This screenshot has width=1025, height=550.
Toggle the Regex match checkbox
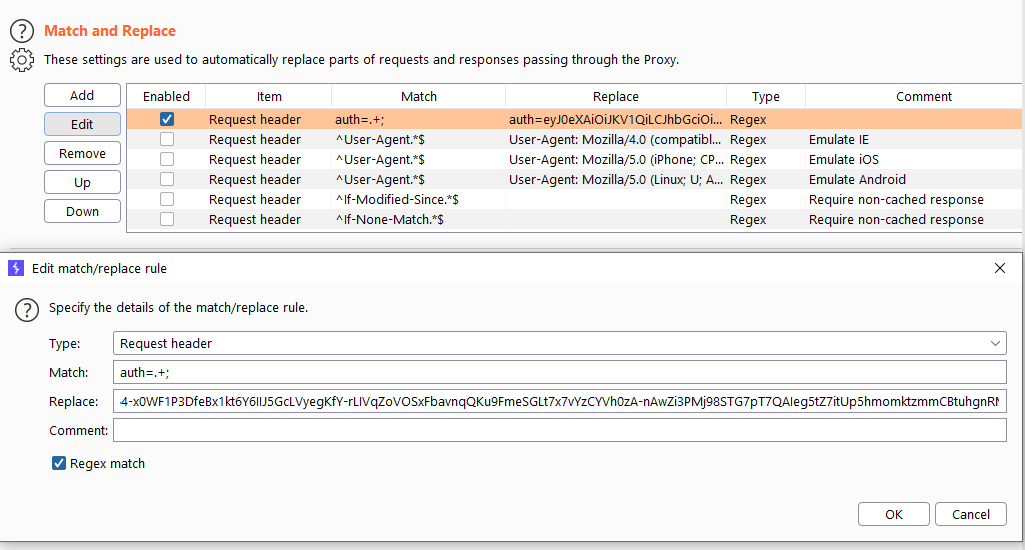click(x=60, y=463)
